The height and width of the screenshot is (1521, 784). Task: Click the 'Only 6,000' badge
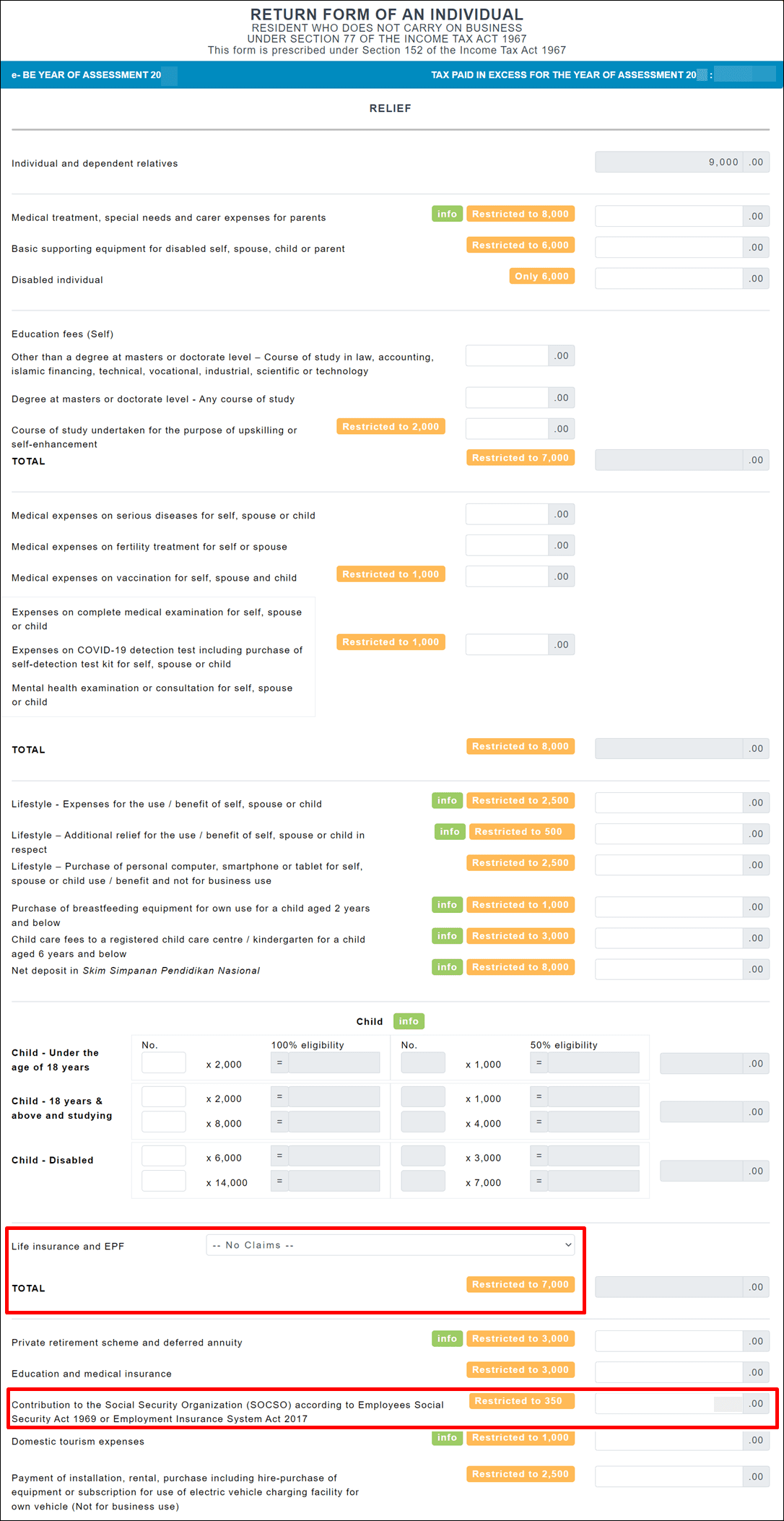pos(541,276)
